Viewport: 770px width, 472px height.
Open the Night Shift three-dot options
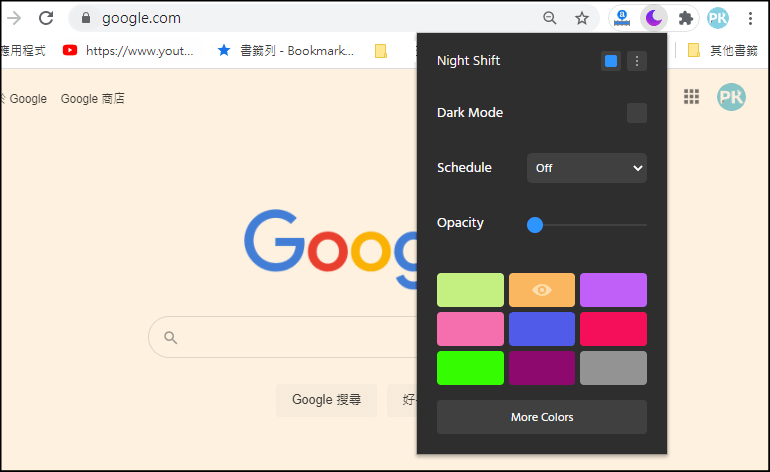pos(637,61)
